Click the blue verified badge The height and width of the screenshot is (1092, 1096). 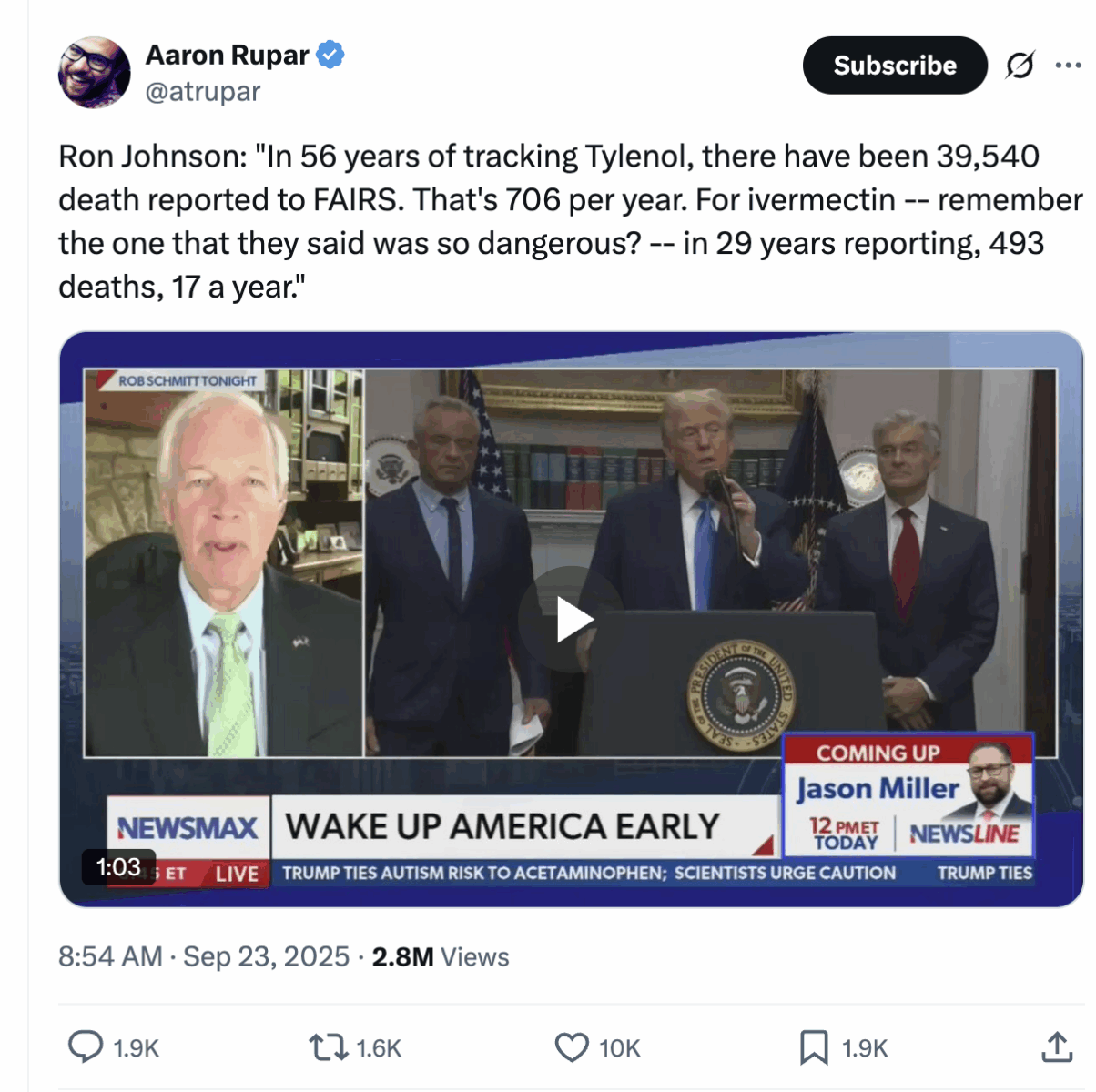point(330,56)
